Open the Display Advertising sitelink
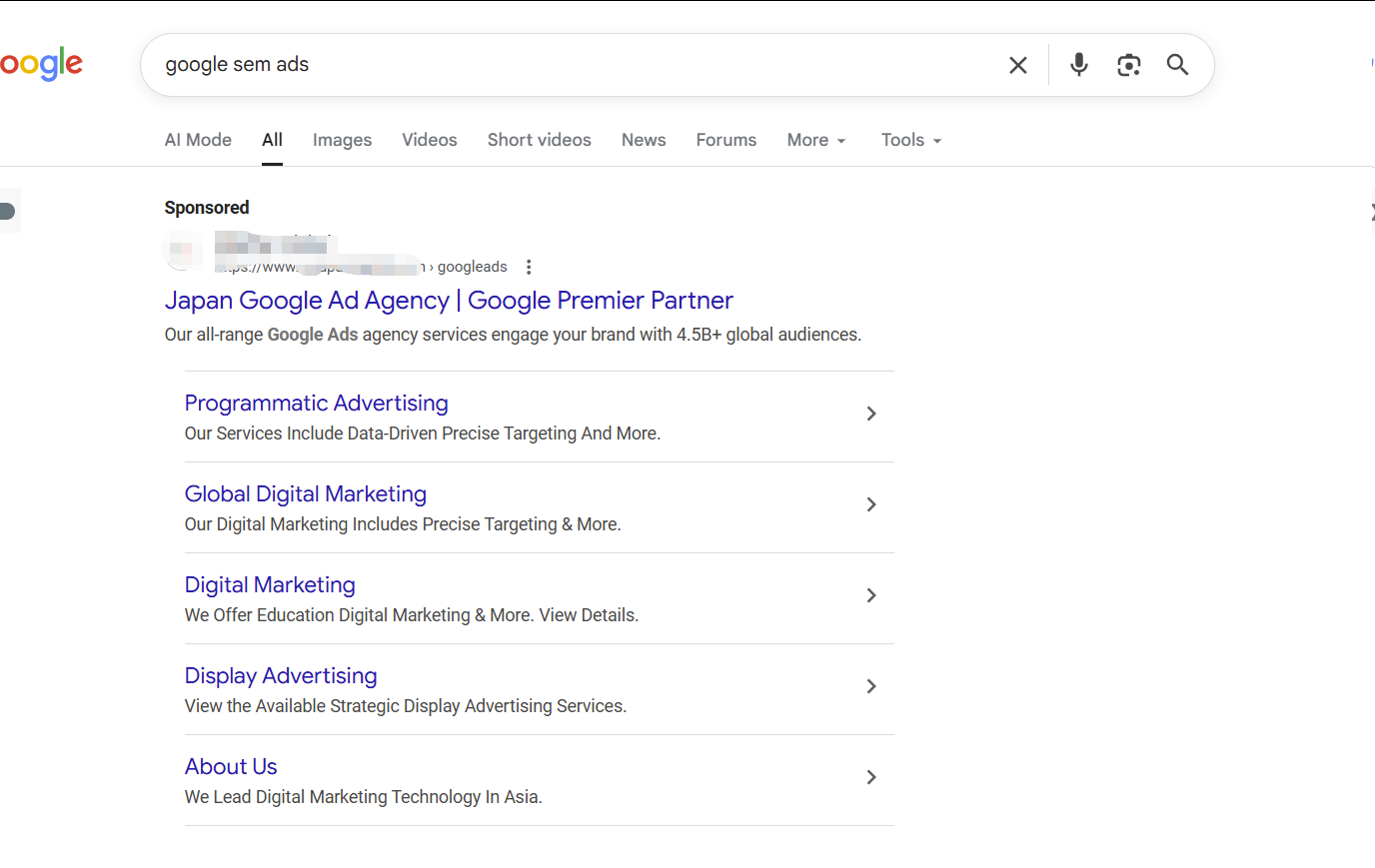 pyautogui.click(x=280, y=675)
